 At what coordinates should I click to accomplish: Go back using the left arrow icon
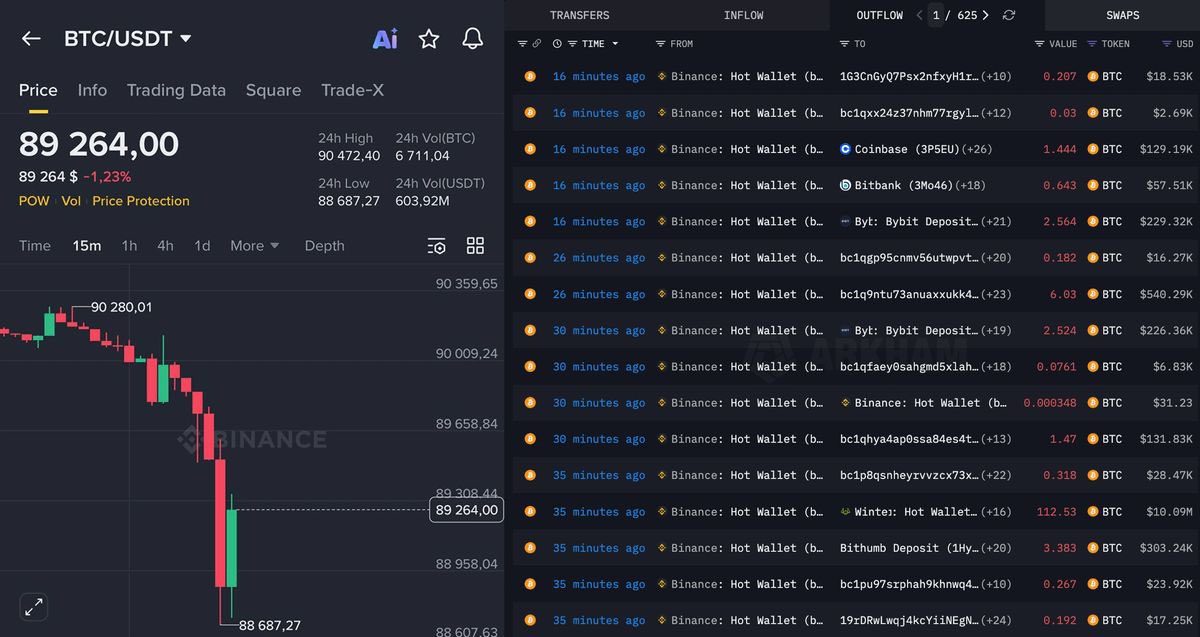pyautogui.click(x=31, y=39)
